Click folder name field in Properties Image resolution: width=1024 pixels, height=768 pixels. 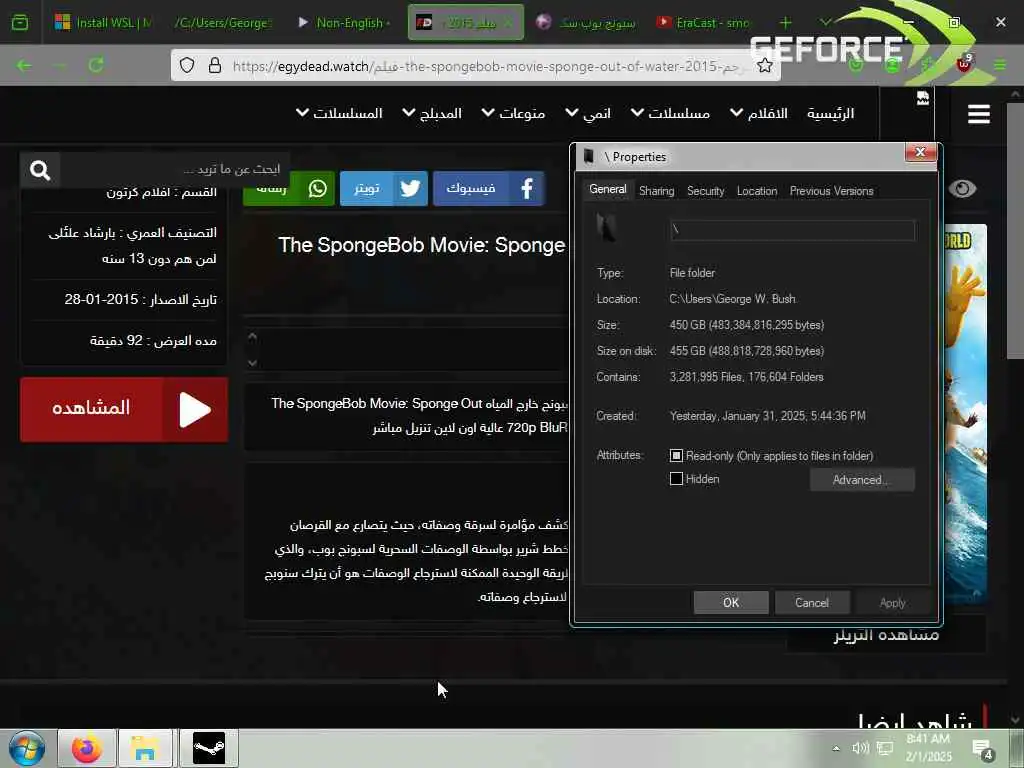tap(792, 230)
